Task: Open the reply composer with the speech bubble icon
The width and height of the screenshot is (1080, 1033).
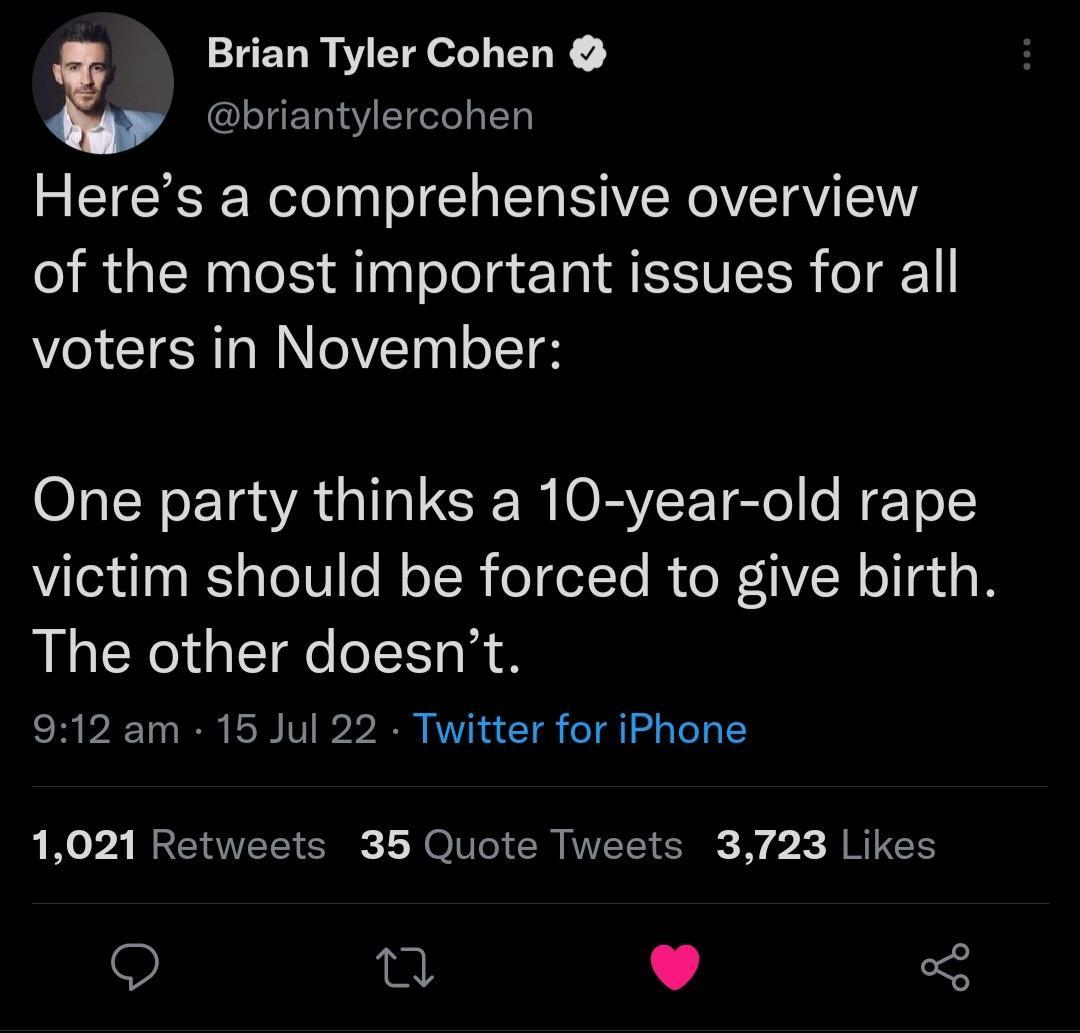Action: (x=134, y=963)
